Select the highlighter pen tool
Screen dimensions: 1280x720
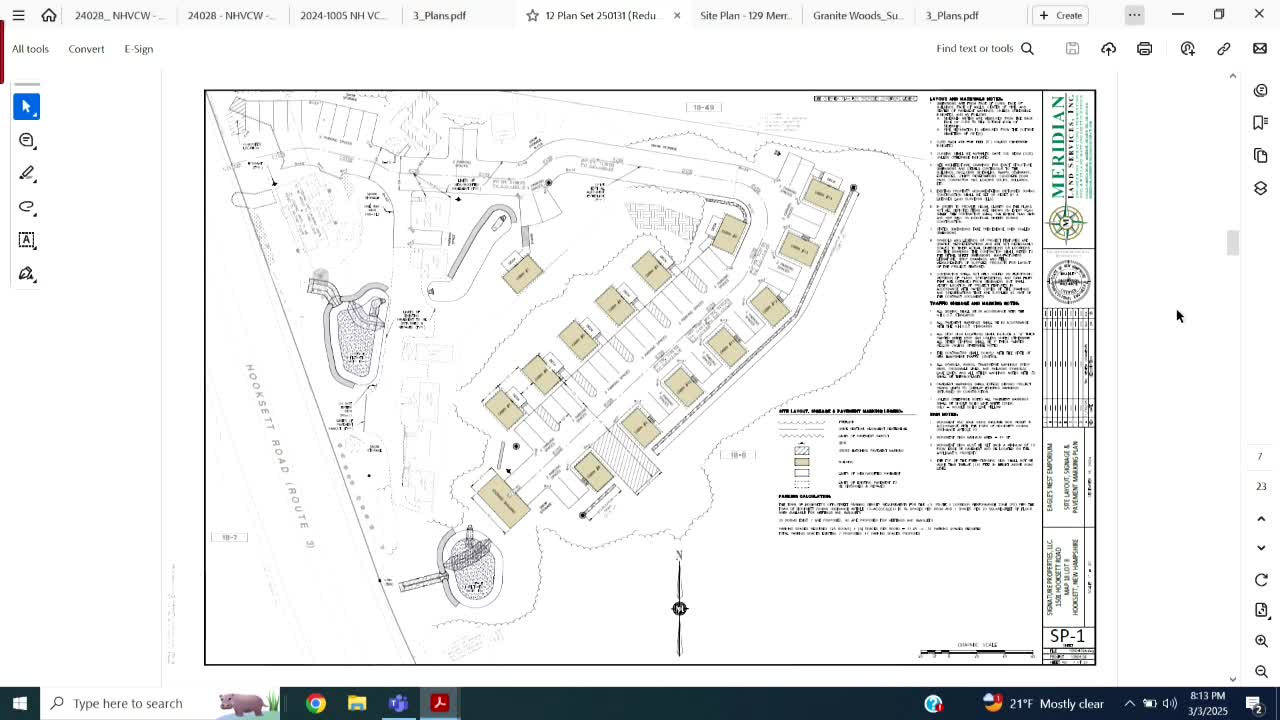point(27,174)
